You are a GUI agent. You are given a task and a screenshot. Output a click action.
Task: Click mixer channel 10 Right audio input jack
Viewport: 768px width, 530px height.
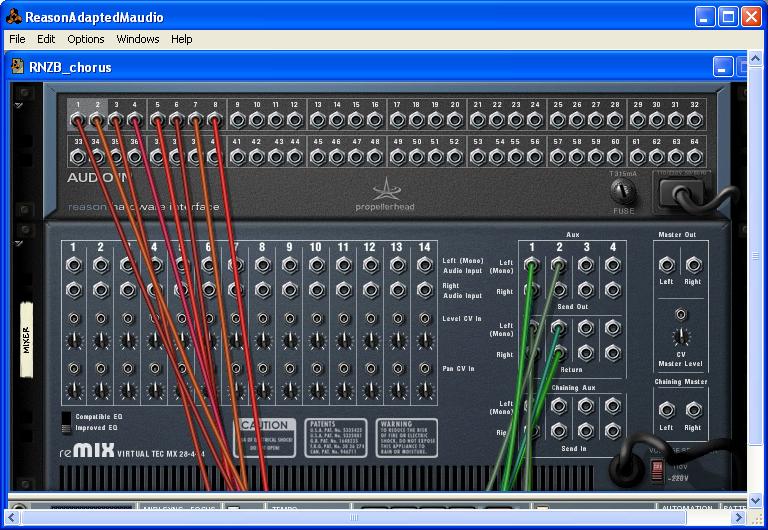coord(317,290)
